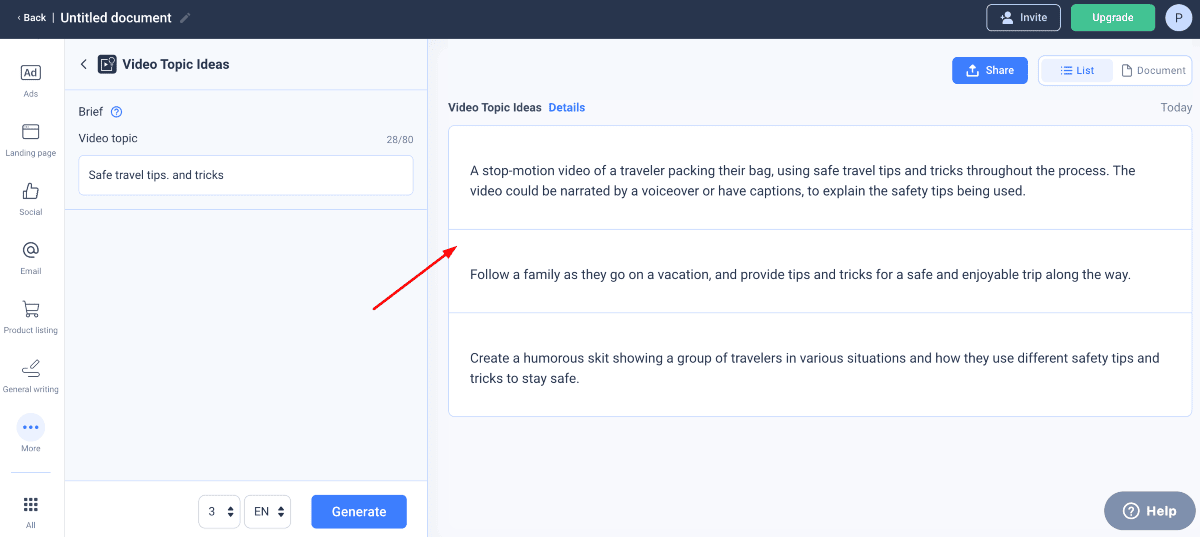Click the Generate button
This screenshot has height=537, width=1200.
358,511
